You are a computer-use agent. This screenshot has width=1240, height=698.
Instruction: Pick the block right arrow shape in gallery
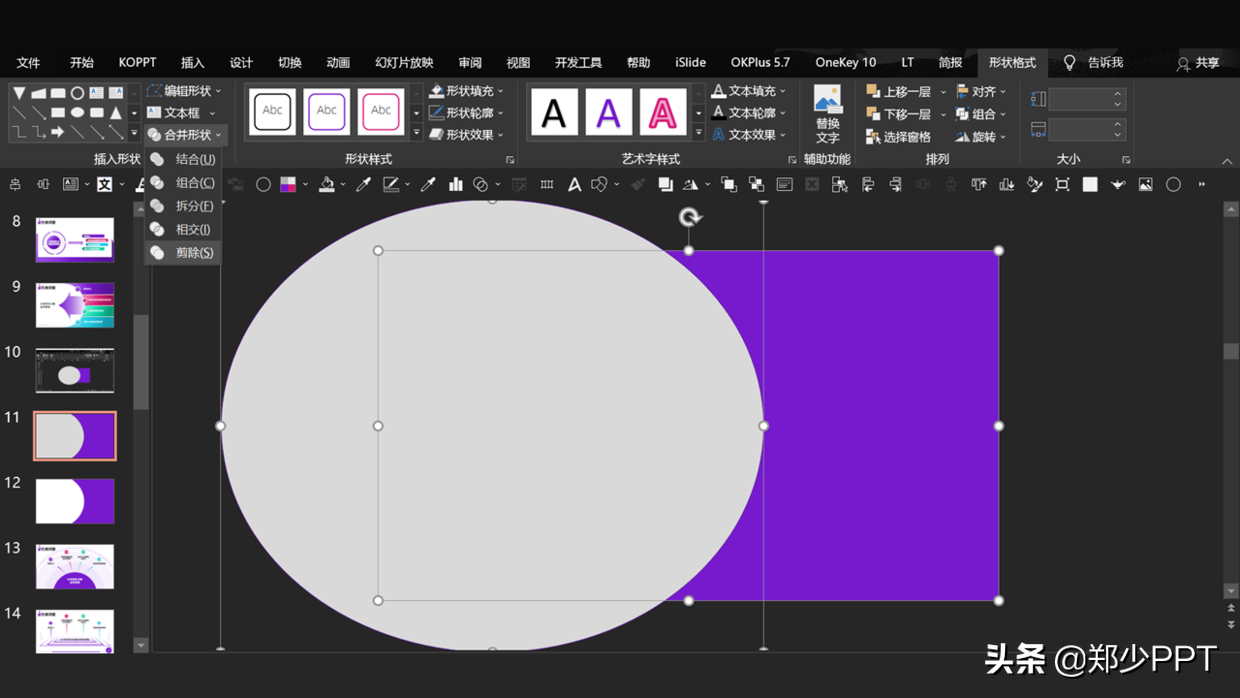[x=58, y=132]
